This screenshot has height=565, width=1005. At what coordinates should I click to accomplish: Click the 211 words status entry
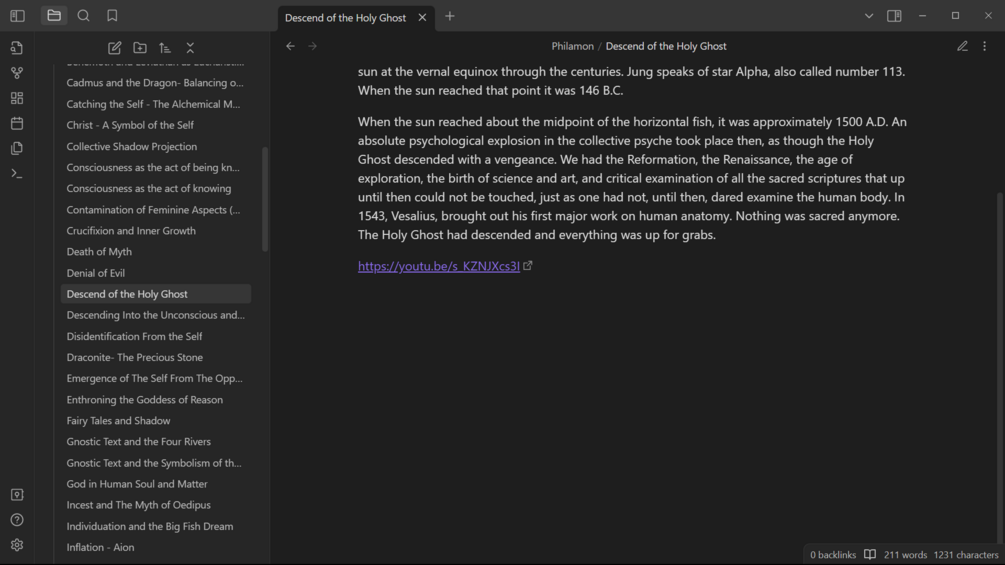click(x=905, y=555)
